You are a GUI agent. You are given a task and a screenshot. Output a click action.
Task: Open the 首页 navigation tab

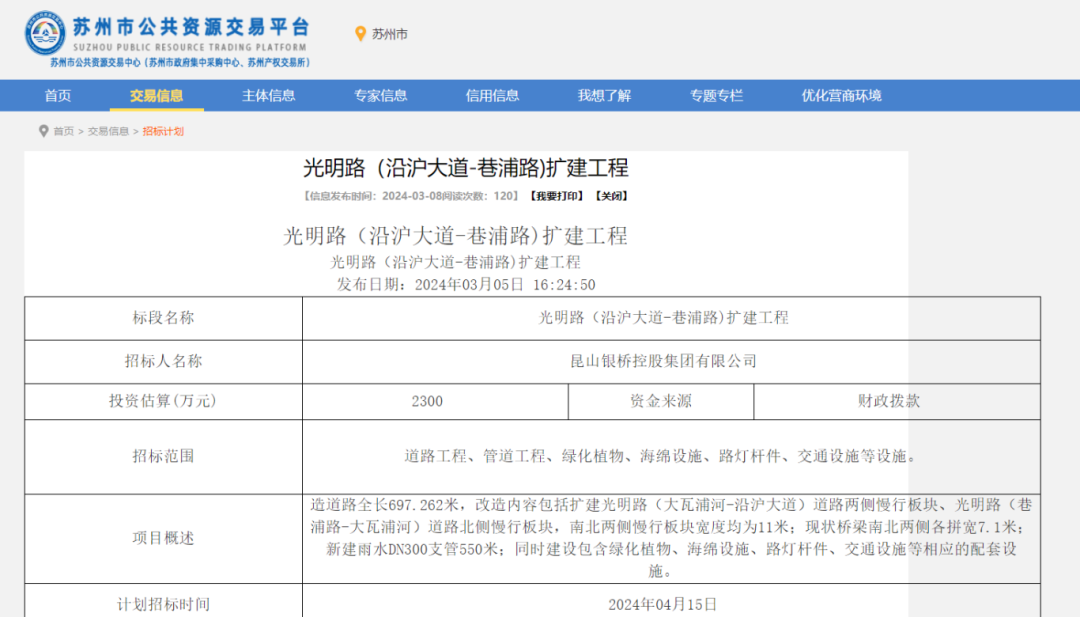click(58, 96)
